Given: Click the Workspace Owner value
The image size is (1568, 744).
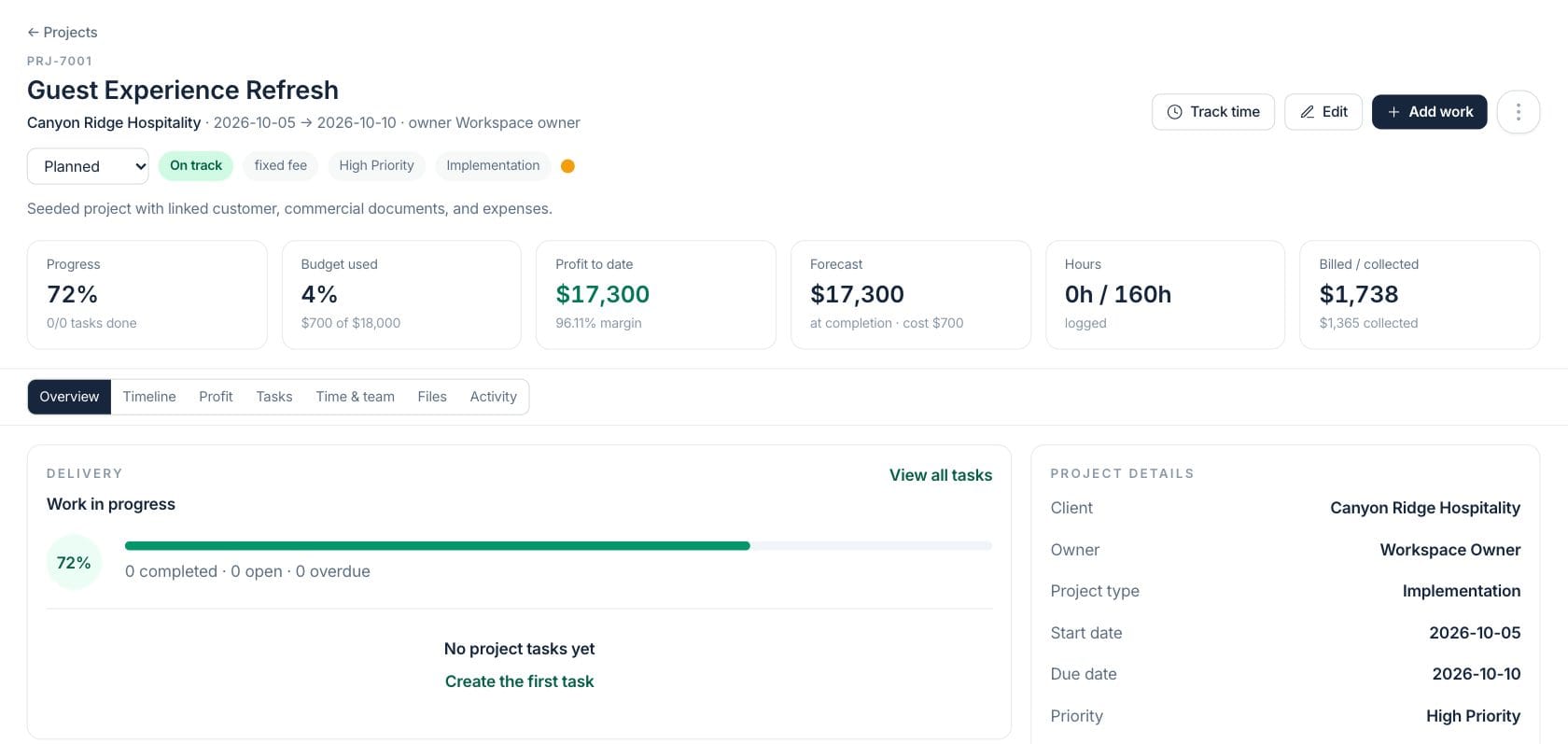Looking at the screenshot, I should click(1450, 550).
